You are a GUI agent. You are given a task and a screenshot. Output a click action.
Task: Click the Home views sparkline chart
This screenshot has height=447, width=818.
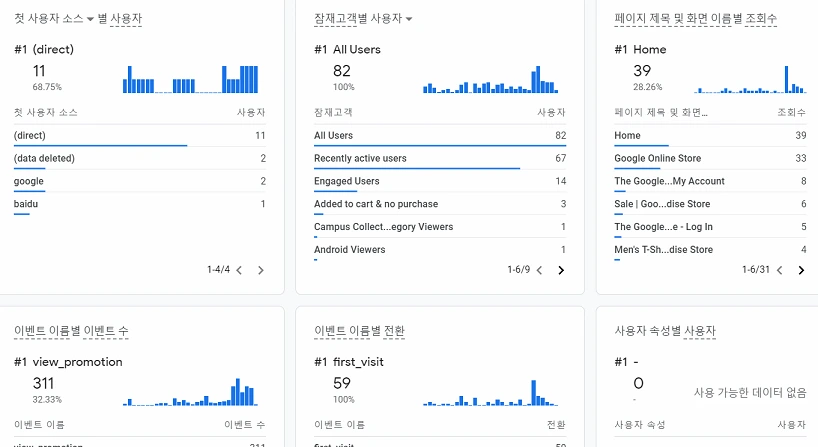pos(750,79)
